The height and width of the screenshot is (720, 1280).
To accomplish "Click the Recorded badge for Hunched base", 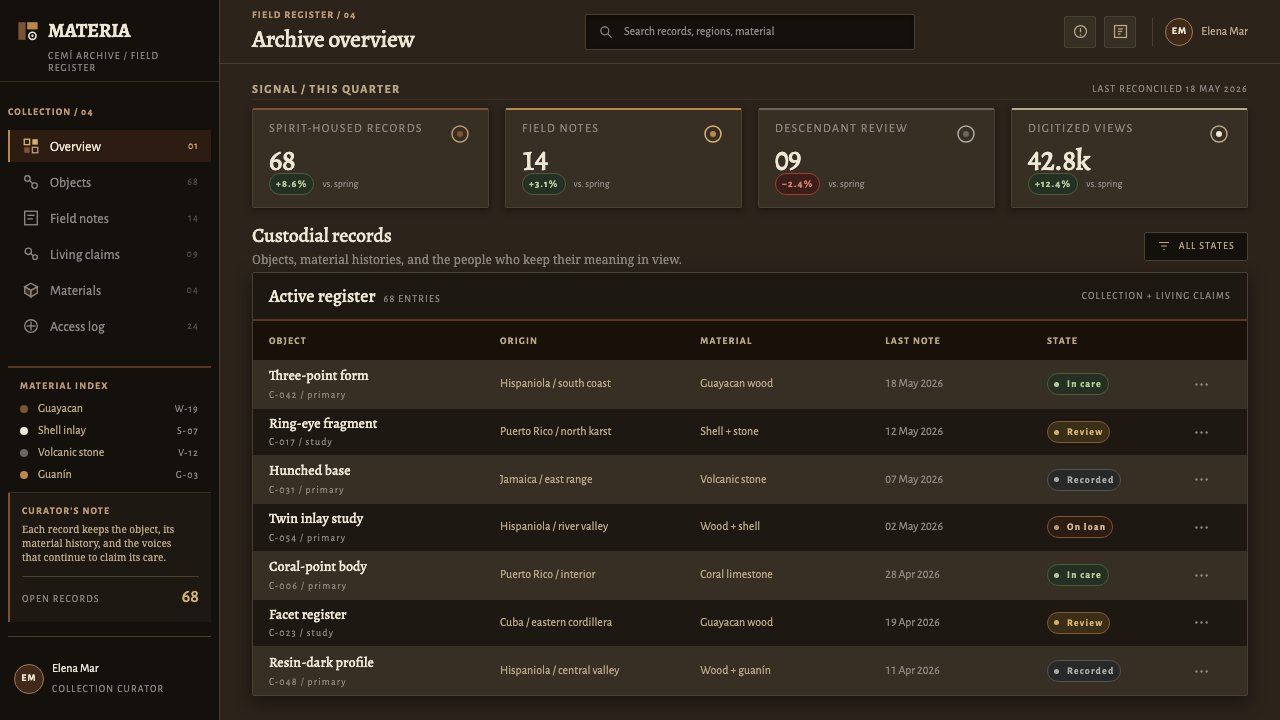I will [1083, 480].
